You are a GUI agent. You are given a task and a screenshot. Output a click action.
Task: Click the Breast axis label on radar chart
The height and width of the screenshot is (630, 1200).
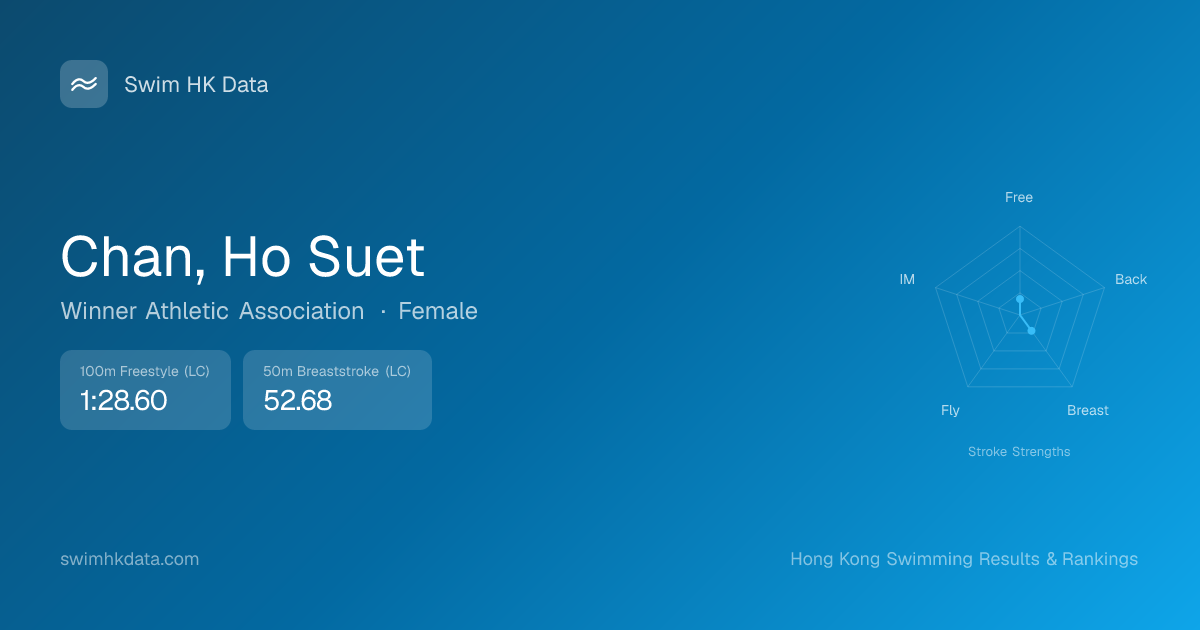(1088, 410)
